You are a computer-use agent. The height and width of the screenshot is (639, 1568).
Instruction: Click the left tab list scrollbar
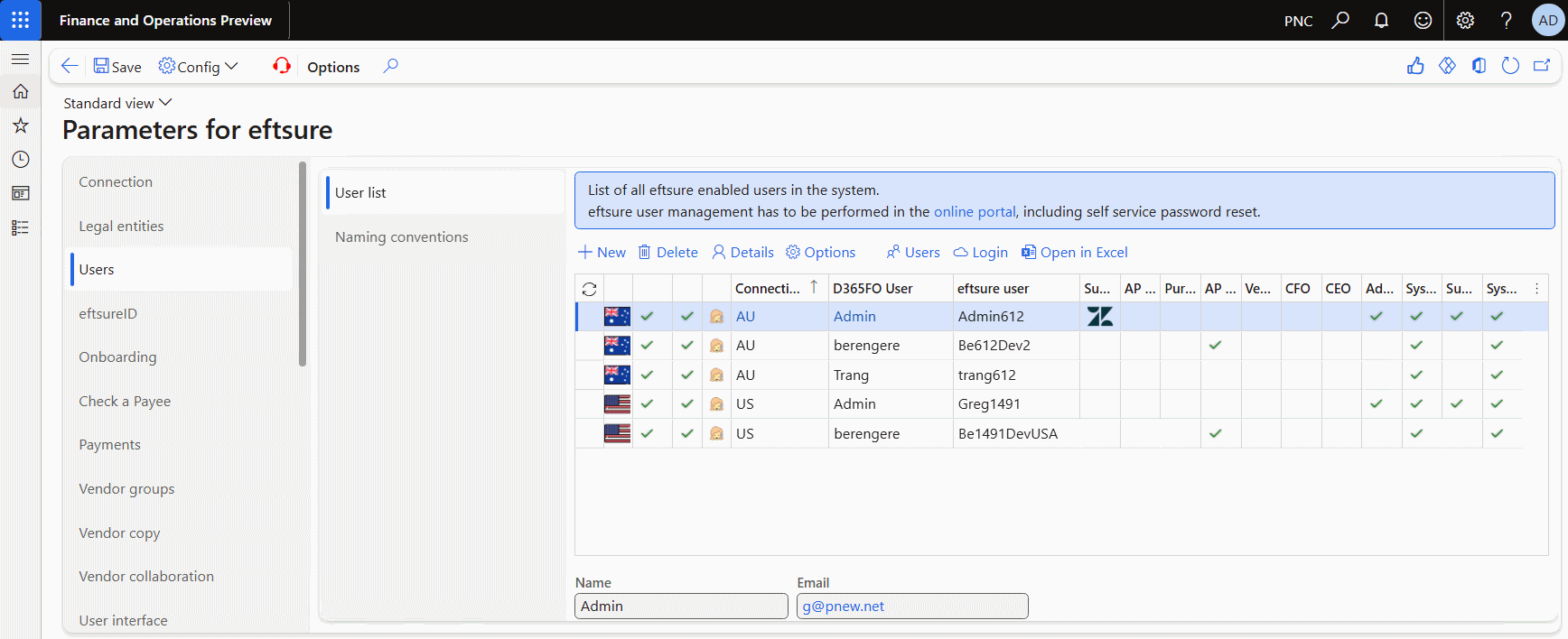[x=303, y=264]
